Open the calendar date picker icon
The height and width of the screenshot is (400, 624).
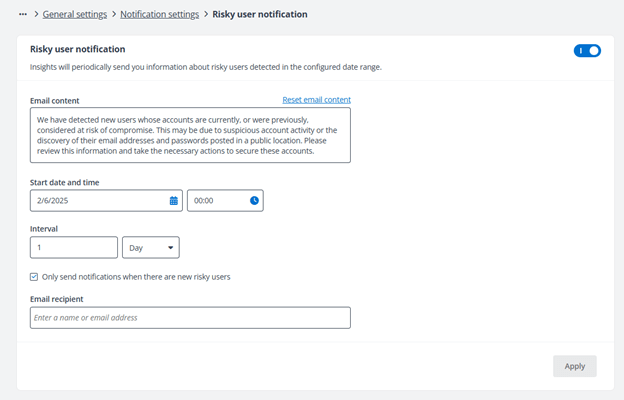(x=173, y=201)
